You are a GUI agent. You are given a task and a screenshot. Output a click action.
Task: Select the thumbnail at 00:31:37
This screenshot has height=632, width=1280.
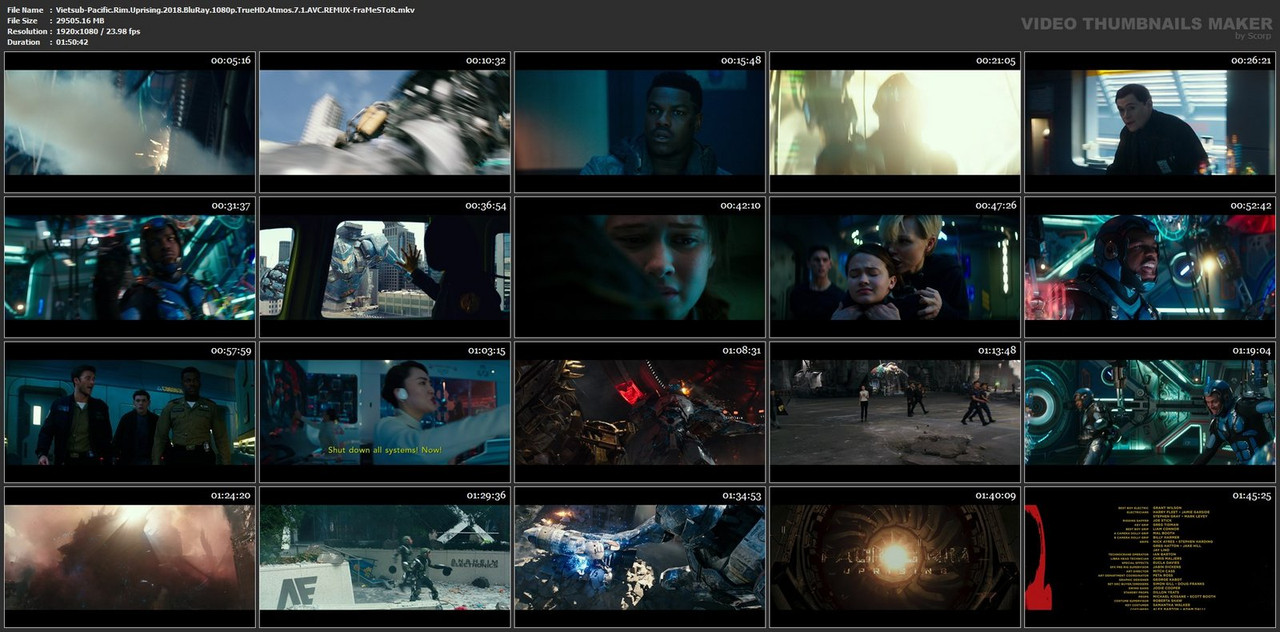click(130, 266)
